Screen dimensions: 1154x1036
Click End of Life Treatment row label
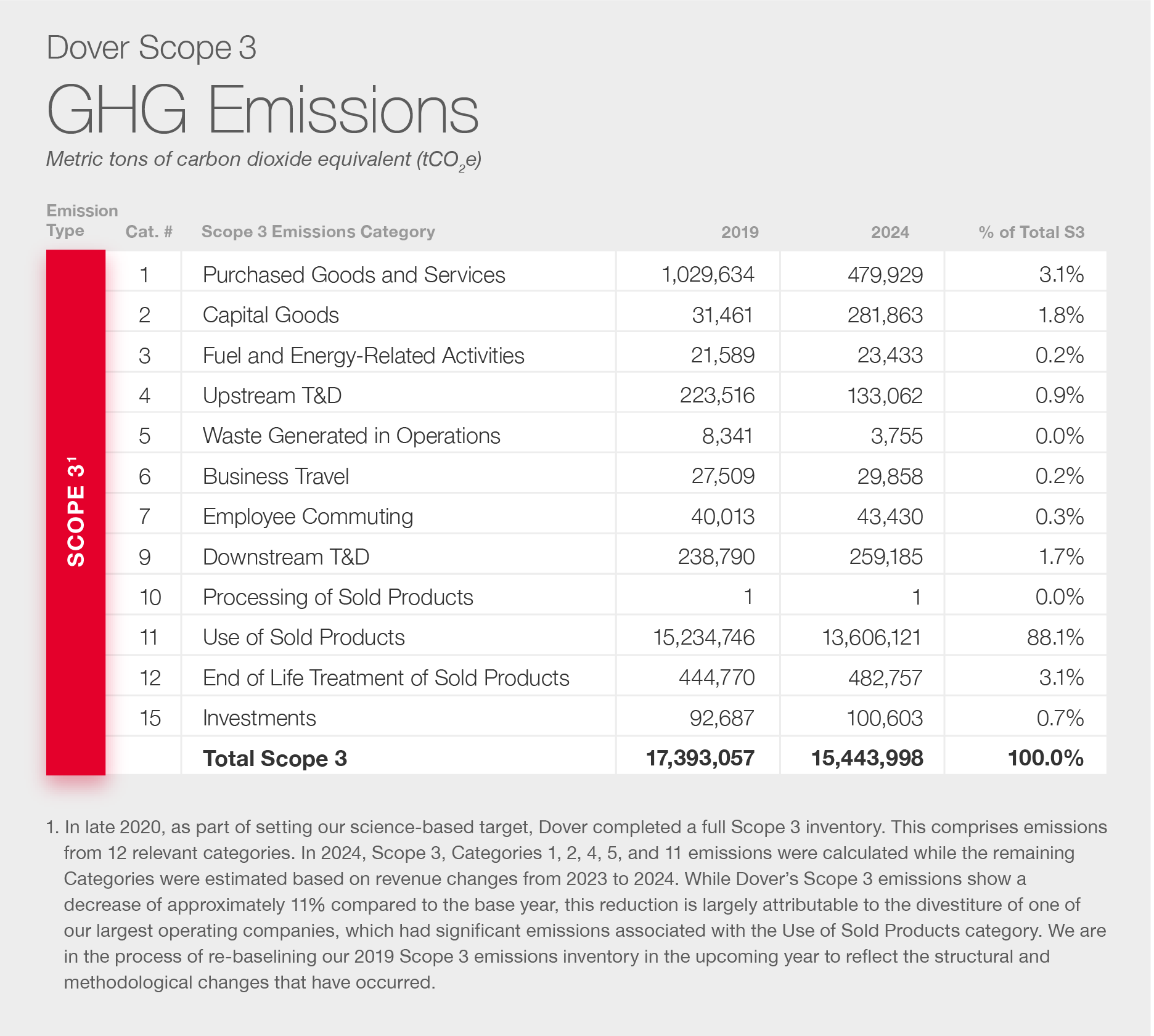pos(386,678)
